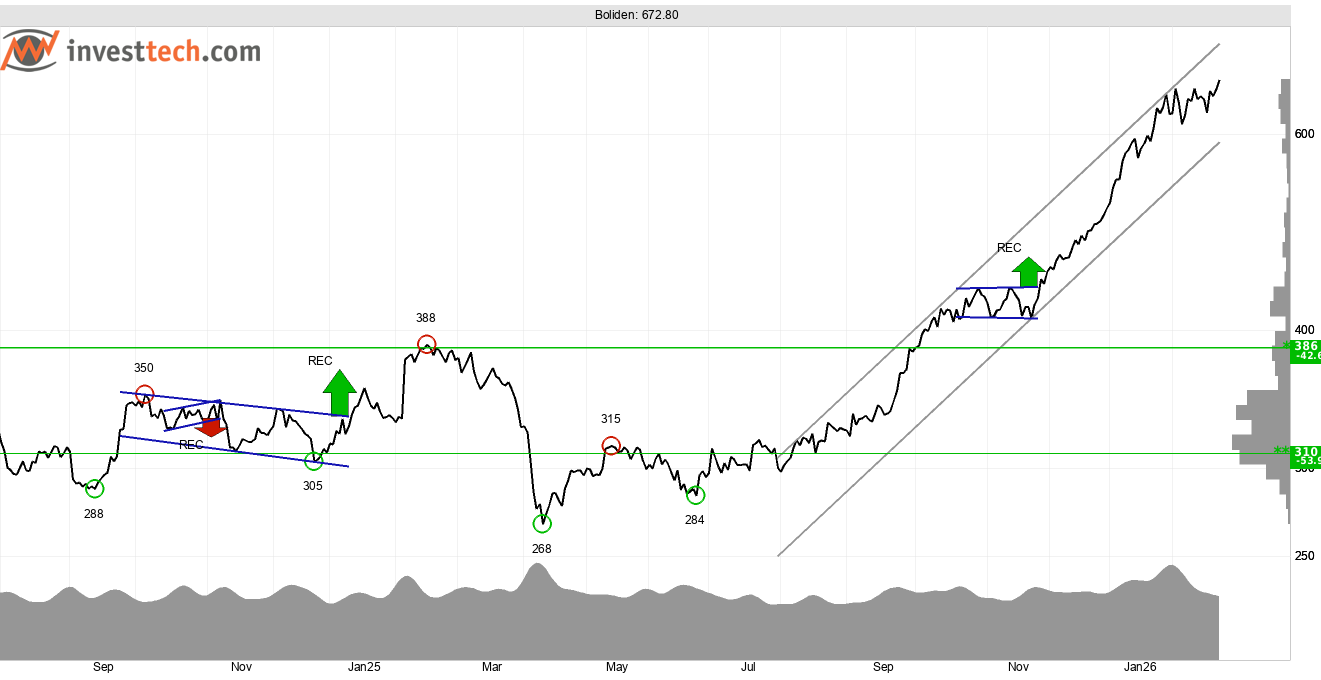
Task: Select the green circle at the 288 low
Action: click(x=94, y=488)
